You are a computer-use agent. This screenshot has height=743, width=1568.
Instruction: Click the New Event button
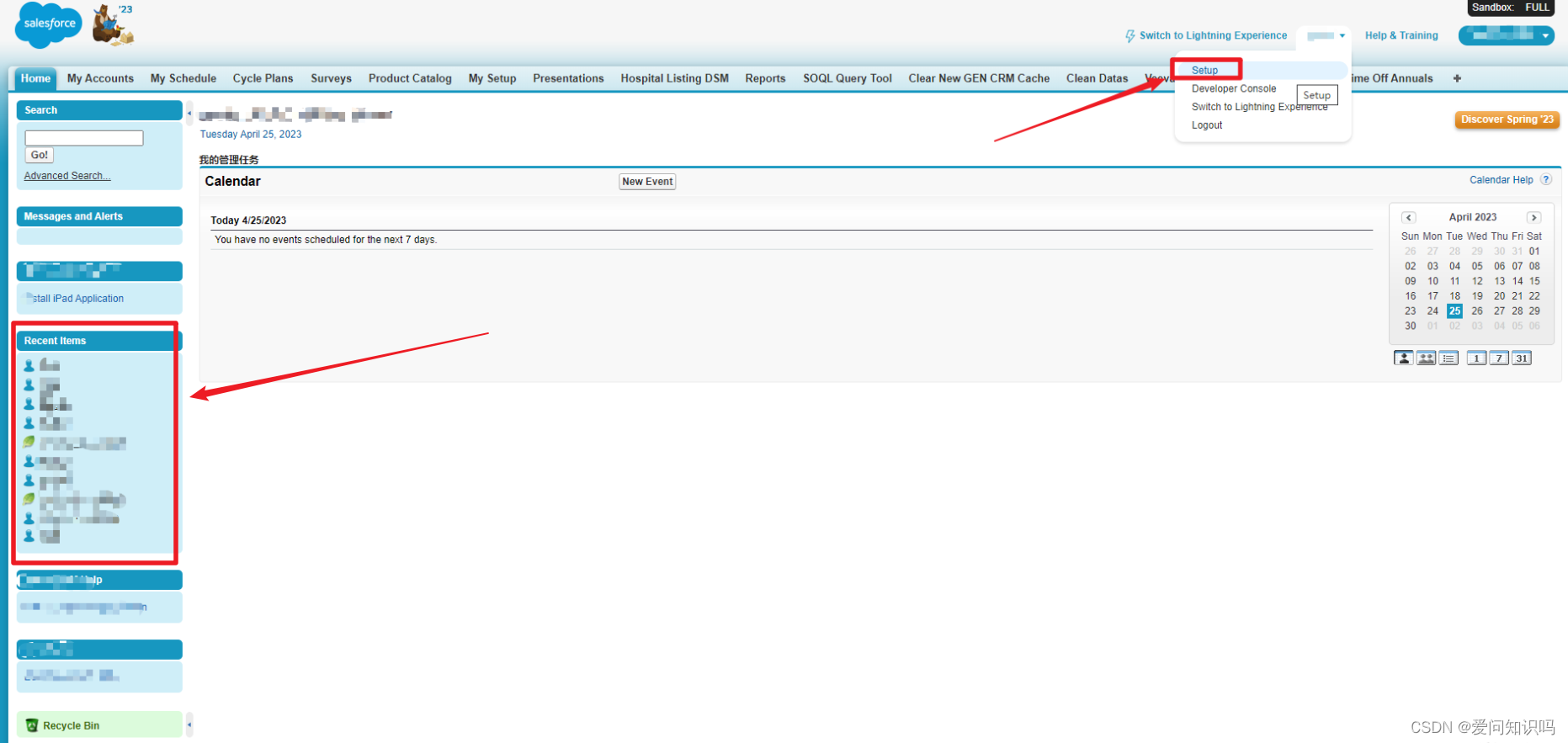647,182
